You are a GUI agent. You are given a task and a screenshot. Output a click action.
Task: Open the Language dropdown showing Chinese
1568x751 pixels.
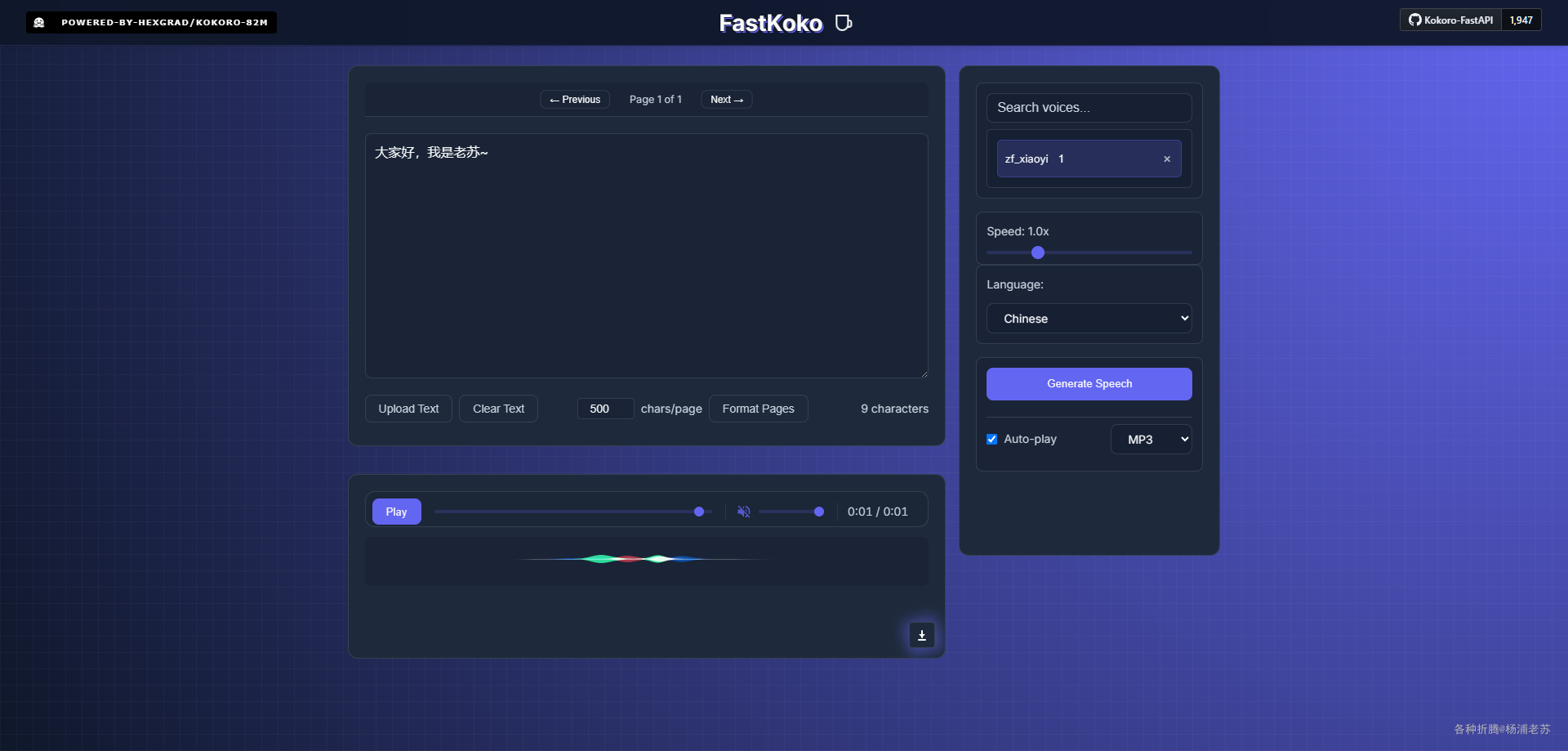click(1089, 319)
